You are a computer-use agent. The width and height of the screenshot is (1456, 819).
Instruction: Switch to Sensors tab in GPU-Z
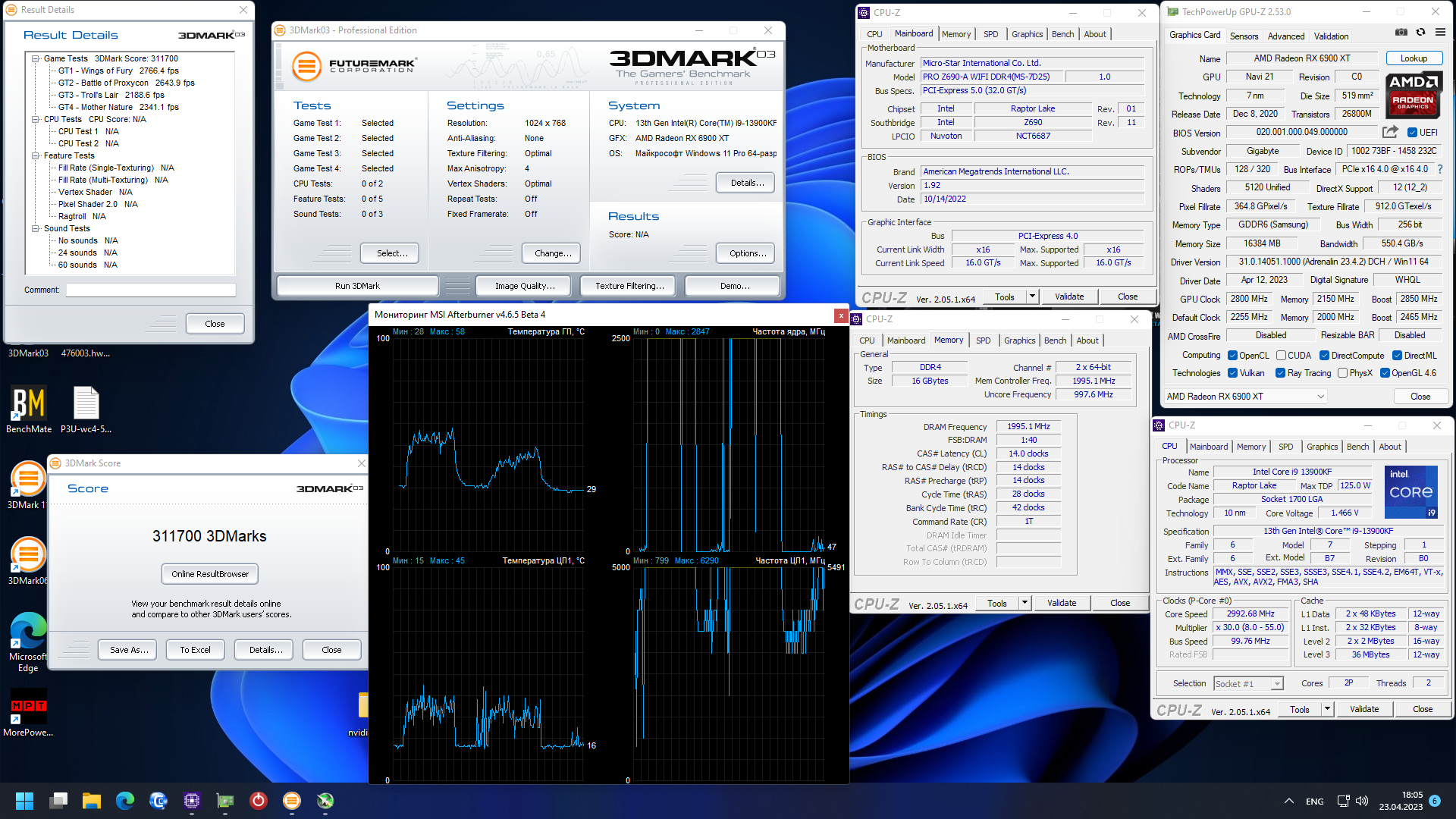point(1244,36)
